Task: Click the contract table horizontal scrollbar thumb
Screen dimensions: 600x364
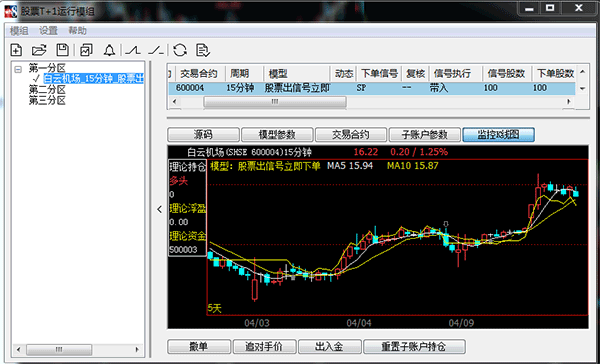Action: tap(275, 102)
